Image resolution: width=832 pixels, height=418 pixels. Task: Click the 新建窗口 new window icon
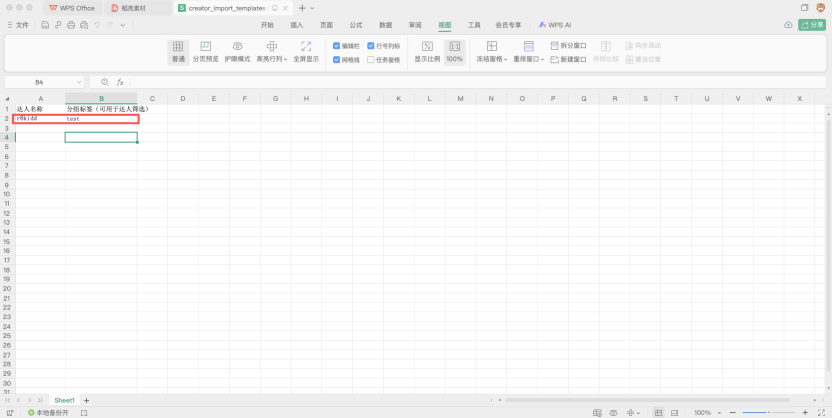point(568,60)
